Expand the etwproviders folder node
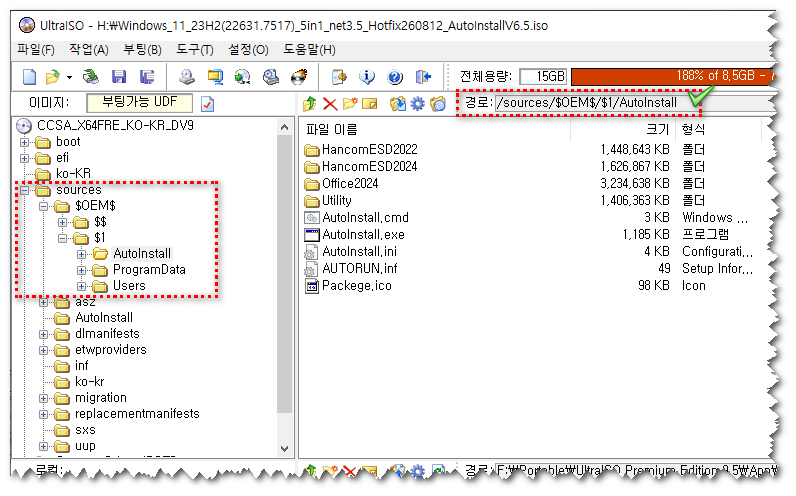 click(x=43, y=350)
